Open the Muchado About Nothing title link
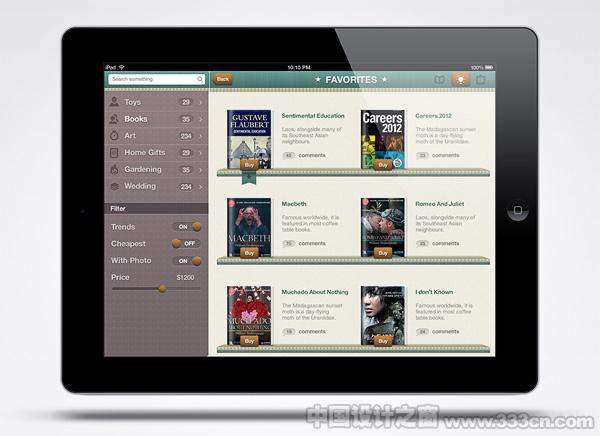The height and width of the screenshot is (436, 600). tap(315, 292)
